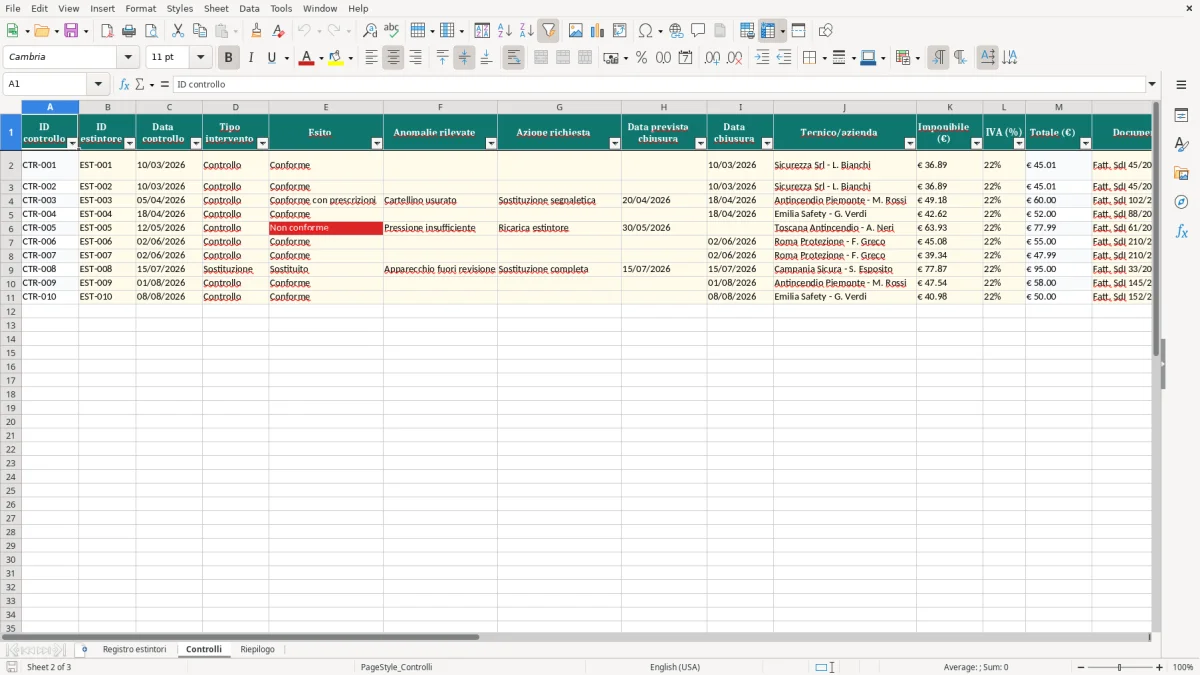The width and height of the screenshot is (1200, 675).
Task: Open the Format menu
Action: click(141, 8)
